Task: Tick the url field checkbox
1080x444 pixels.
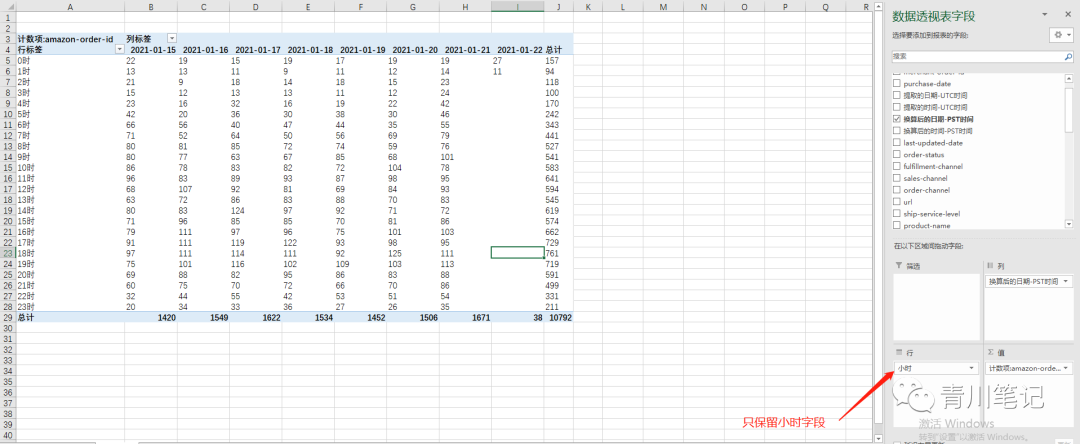Action: click(896, 202)
